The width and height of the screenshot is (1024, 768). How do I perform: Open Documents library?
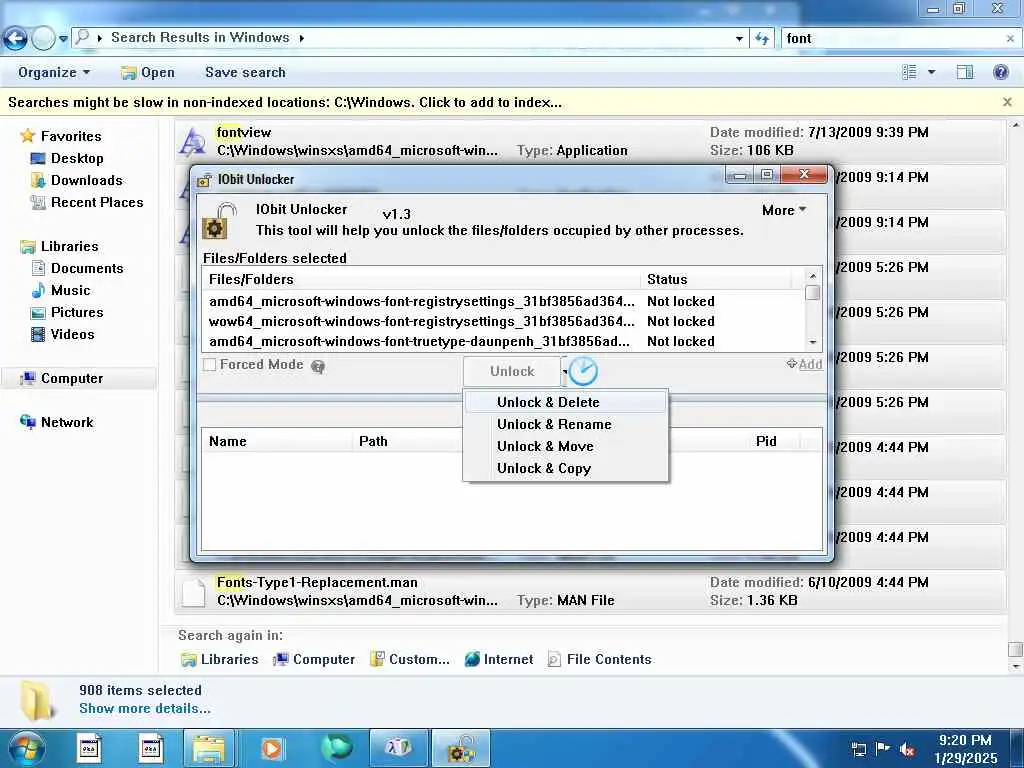(78, 268)
